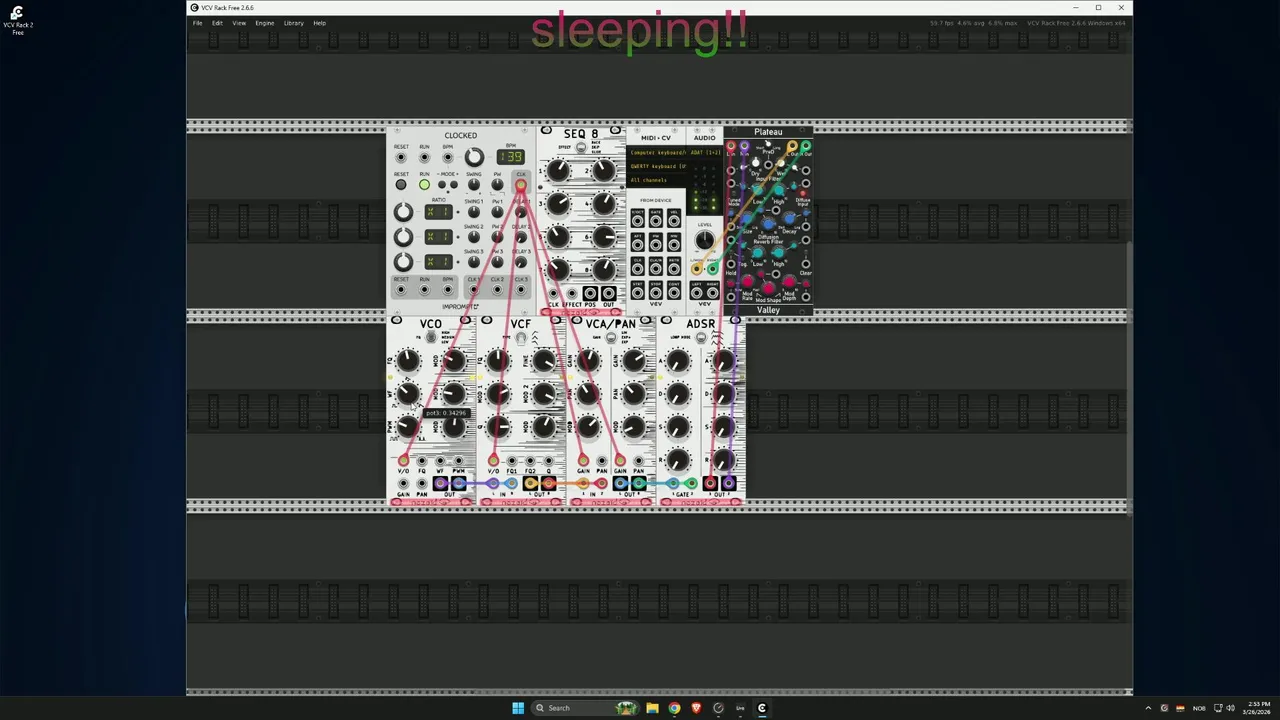The image size is (1280, 720).
Task: Click MIDI-CV V/OCT output jack
Action: 637,221
